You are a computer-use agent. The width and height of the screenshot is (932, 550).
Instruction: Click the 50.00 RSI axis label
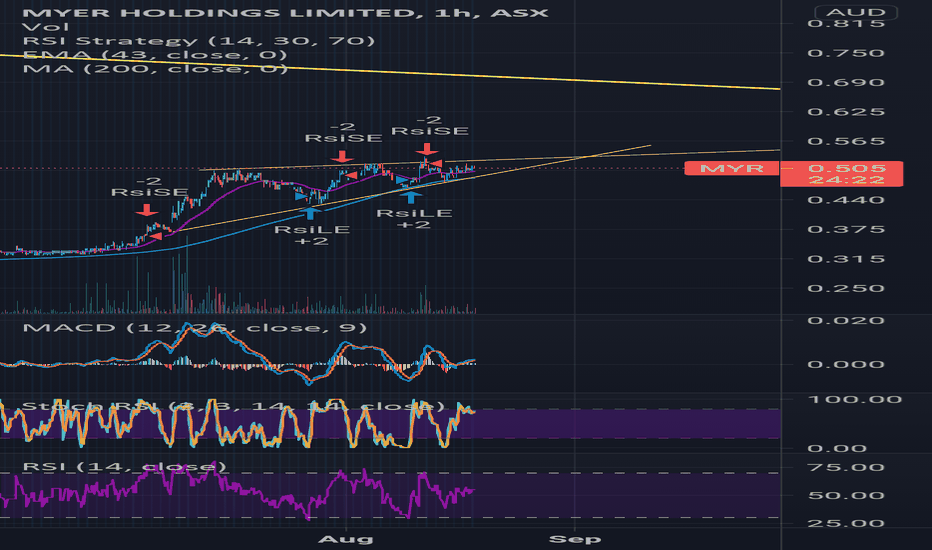[x=846, y=495]
